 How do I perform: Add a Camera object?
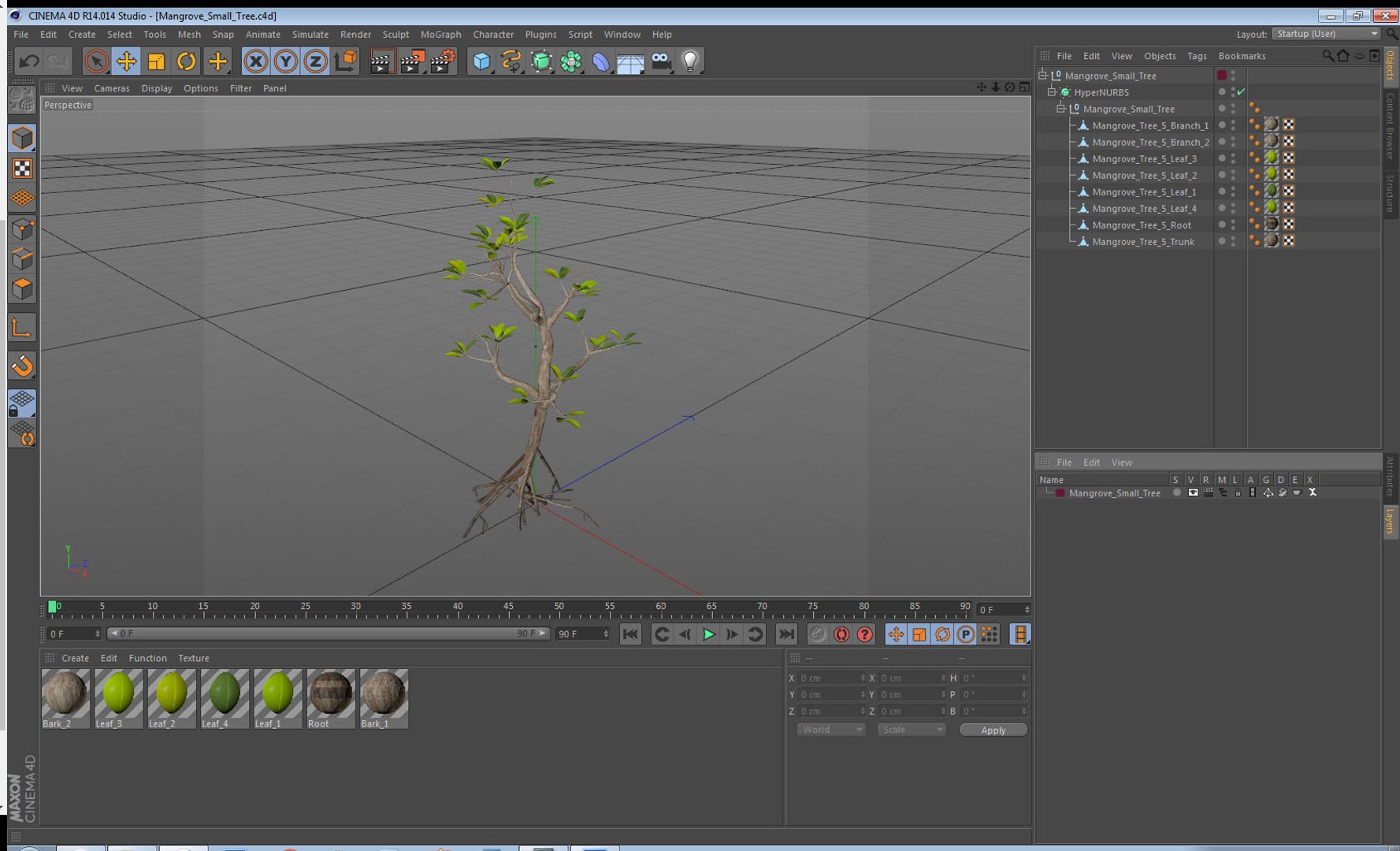coord(661,61)
